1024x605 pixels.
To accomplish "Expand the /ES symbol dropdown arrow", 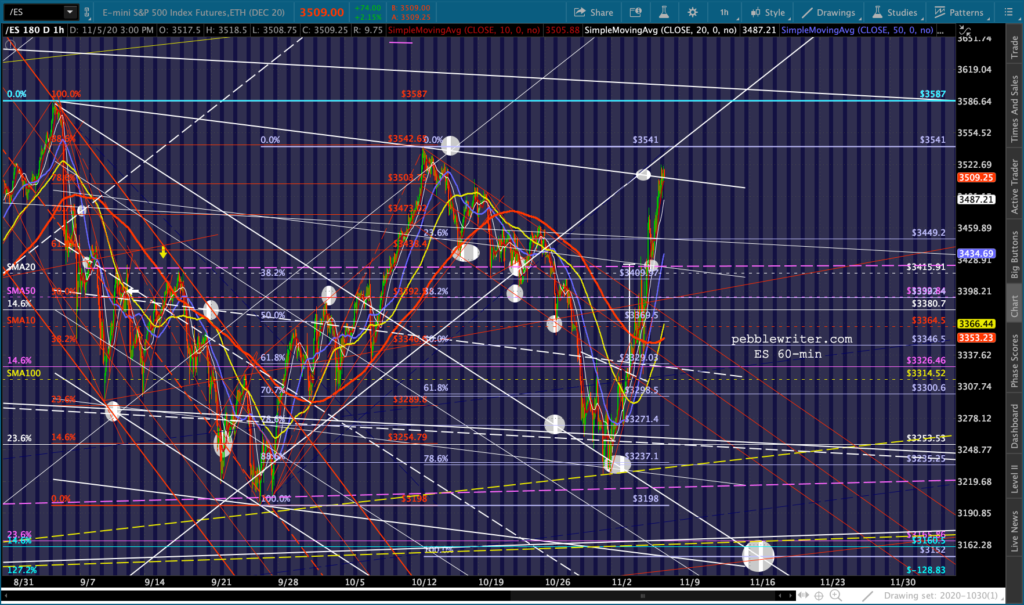I will (x=69, y=12).
